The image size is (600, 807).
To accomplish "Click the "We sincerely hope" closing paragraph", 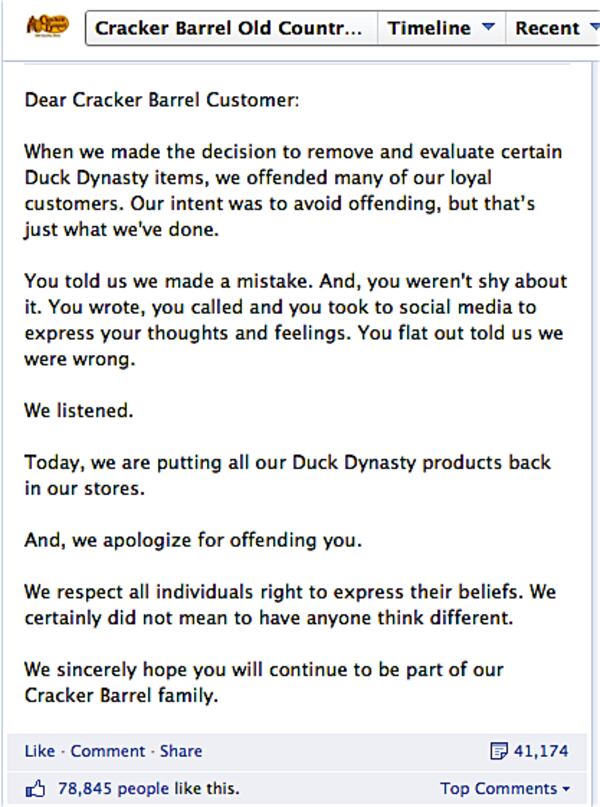I will (265, 683).
